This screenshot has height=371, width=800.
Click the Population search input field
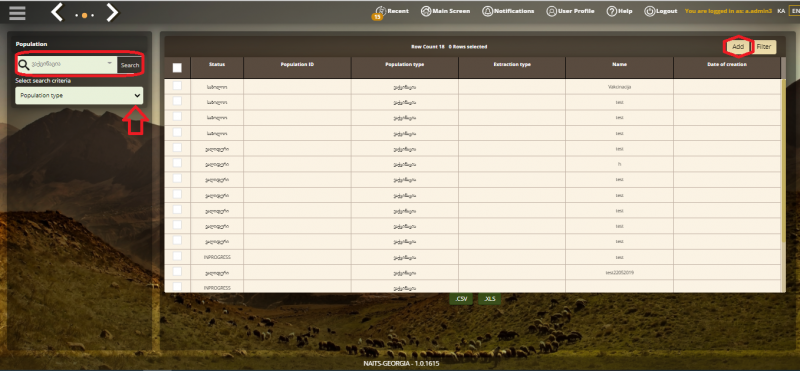point(67,64)
